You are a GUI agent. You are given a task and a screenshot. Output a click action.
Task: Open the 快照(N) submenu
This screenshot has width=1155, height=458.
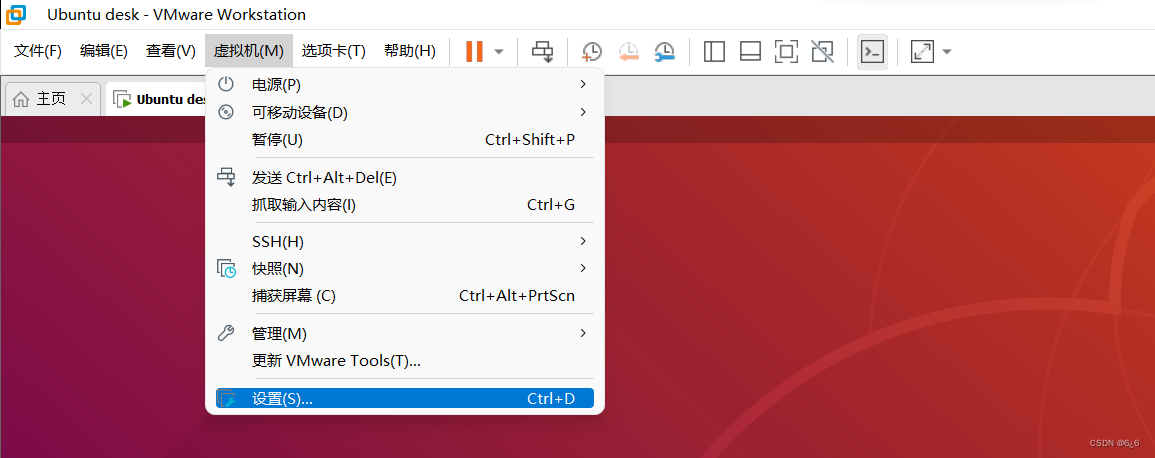pyautogui.click(x=404, y=268)
